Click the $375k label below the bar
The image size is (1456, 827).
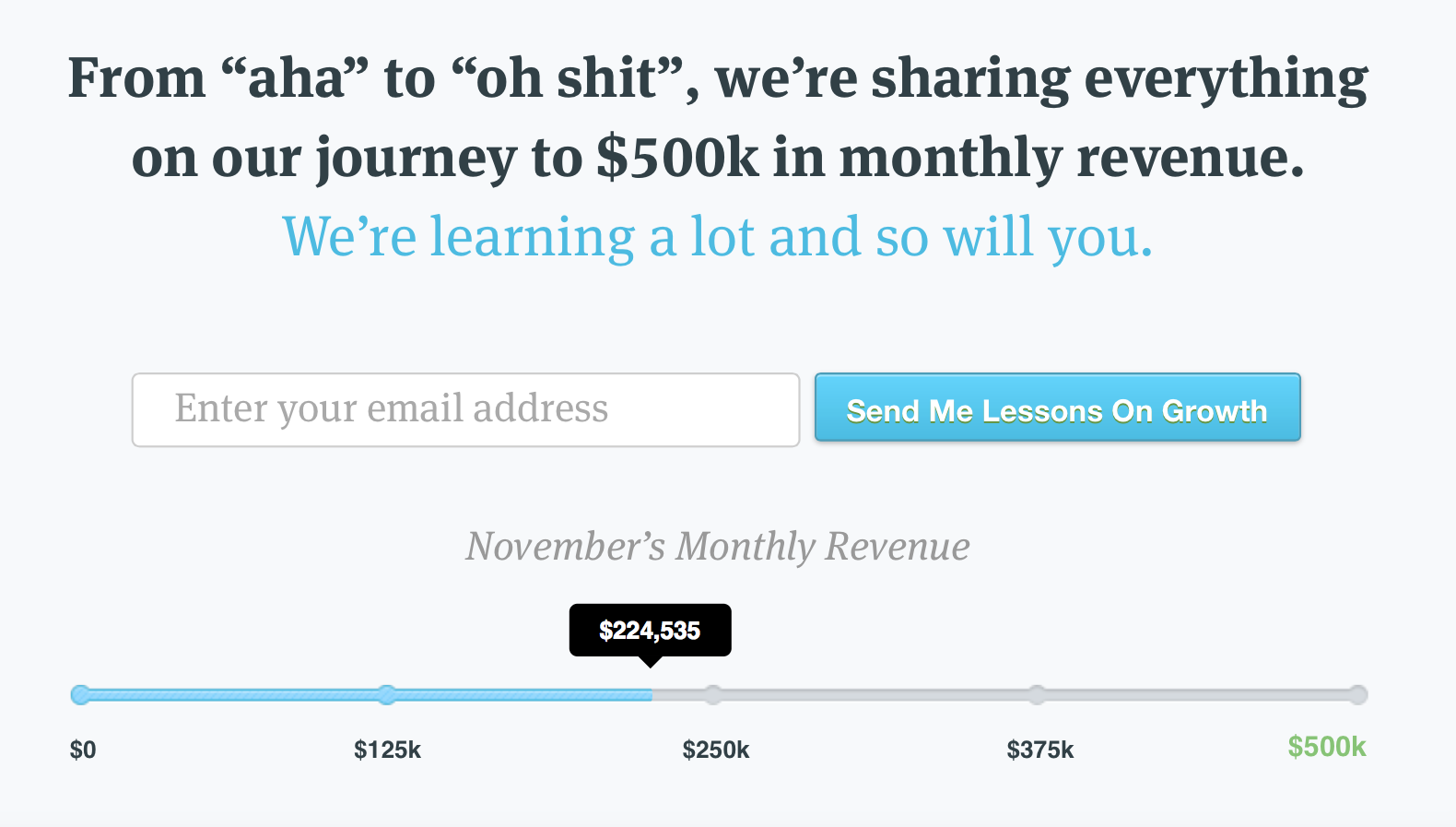point(1040,750)
